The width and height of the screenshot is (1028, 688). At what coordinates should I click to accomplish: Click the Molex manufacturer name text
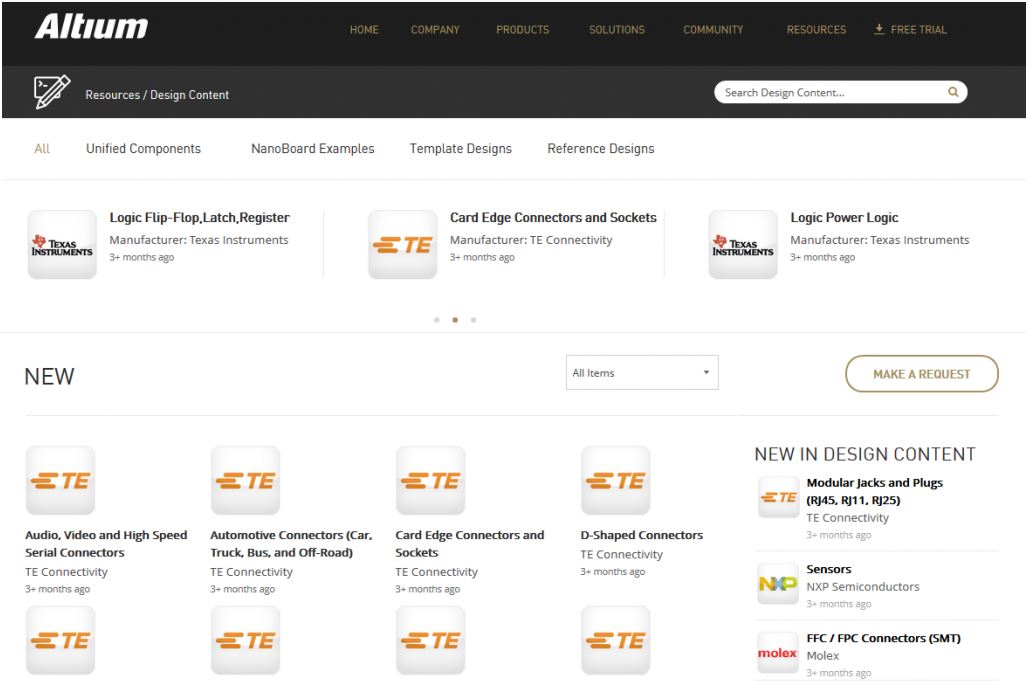click(x=823, y=656)
